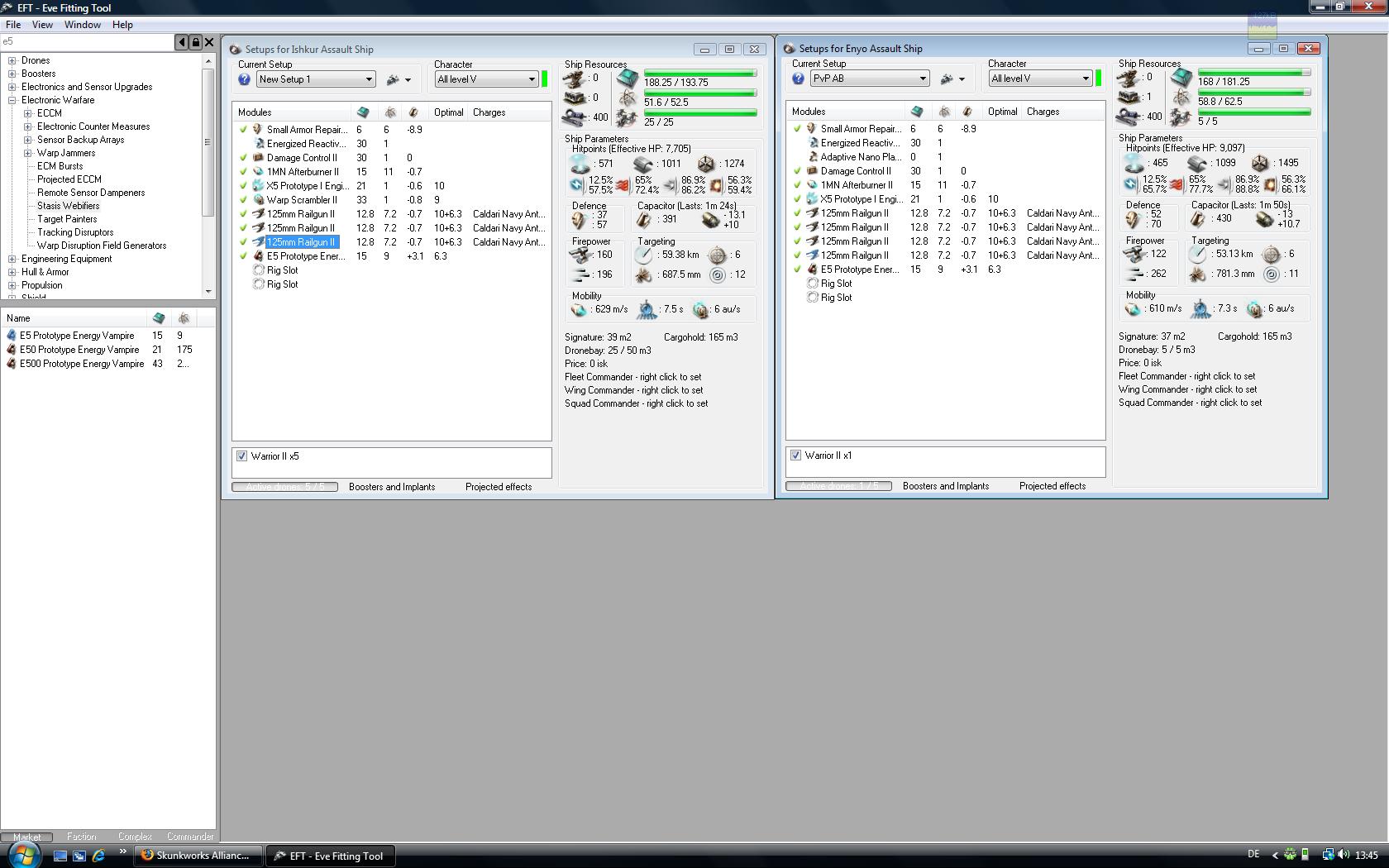Click the CPU chip icon in Enyo Ship Resources
The height and width of the screenshot is (868, 1389).
point(1182,78)
